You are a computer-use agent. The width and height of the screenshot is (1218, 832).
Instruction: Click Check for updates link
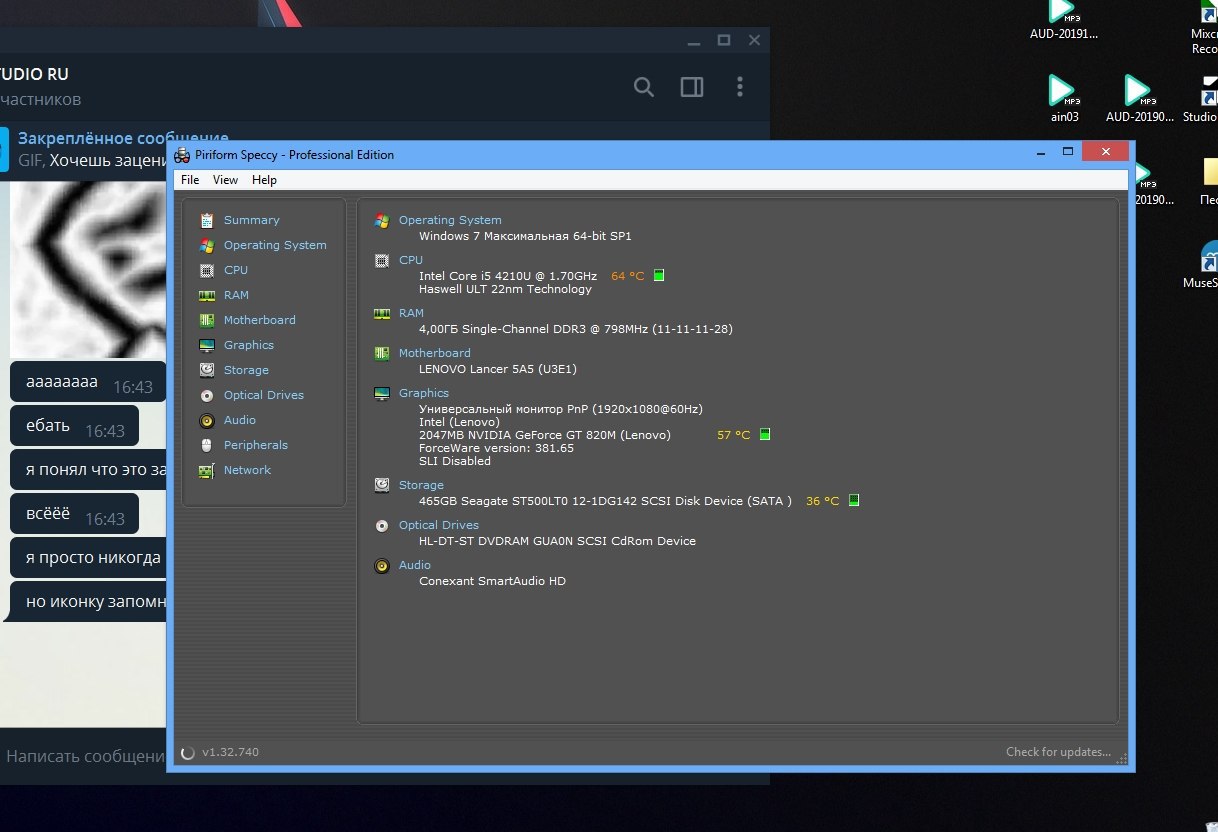click(1058, 752)
